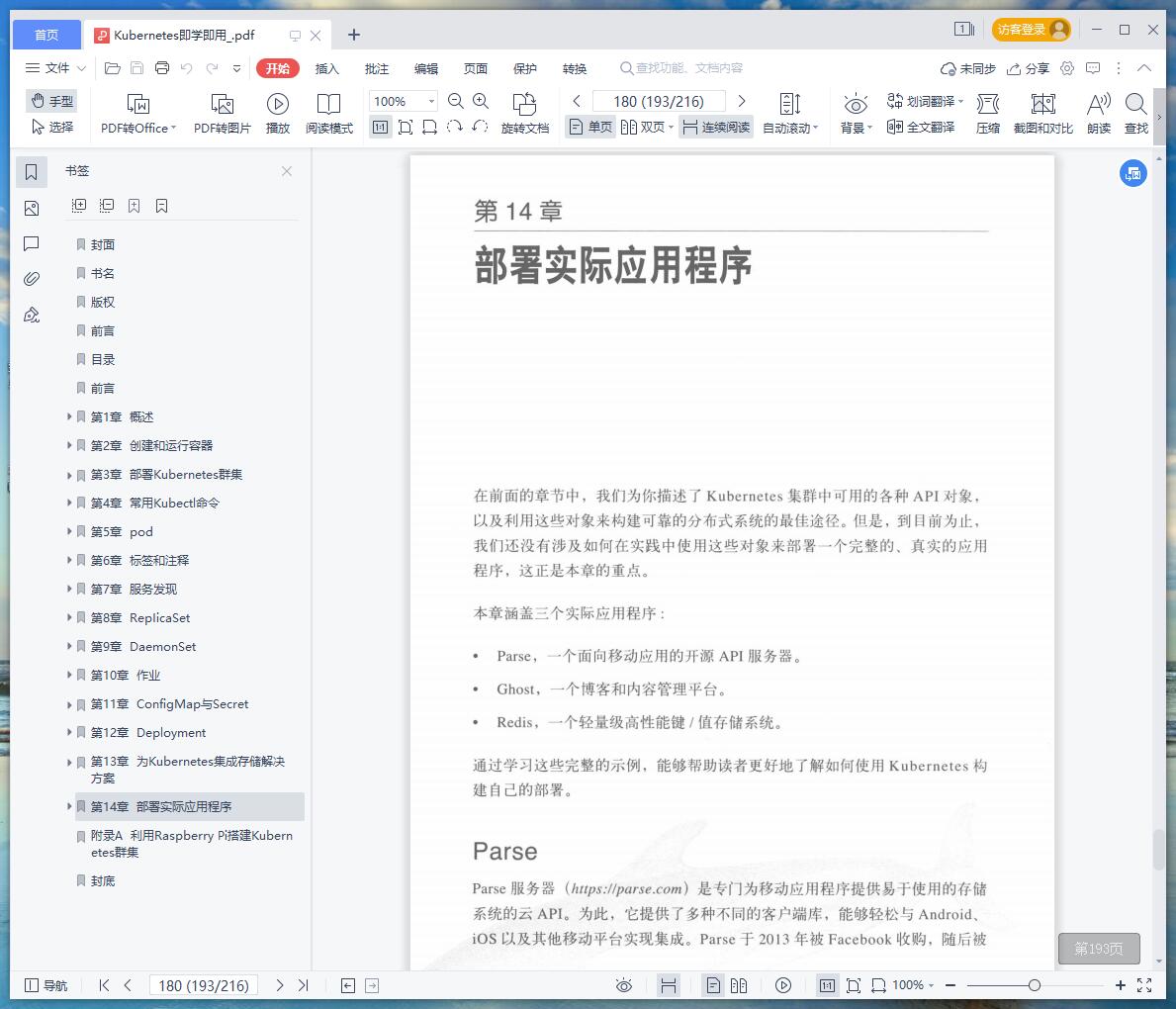1176x1009 pixels.
Task: Go to previous page arrow in toolbar
Action: pyautogui.click(x=577, y=101)
